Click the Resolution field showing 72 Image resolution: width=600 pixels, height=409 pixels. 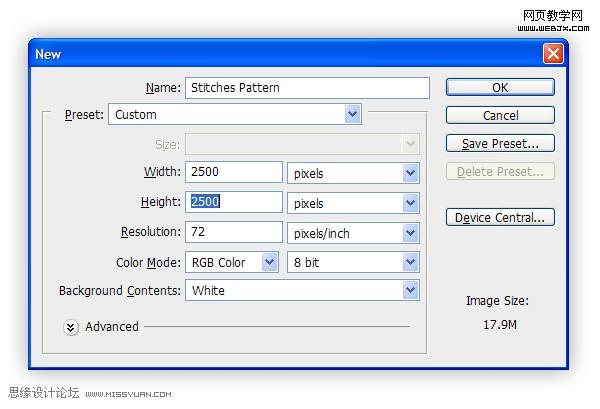pos(234,232)
